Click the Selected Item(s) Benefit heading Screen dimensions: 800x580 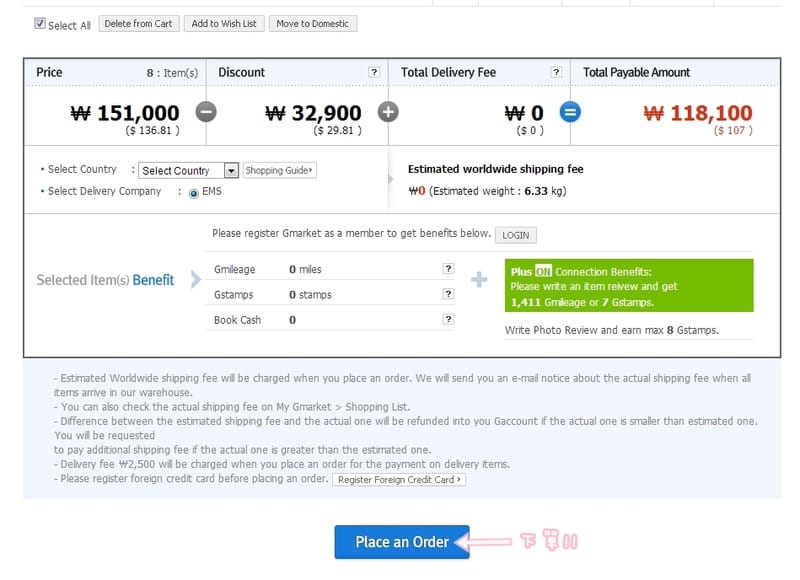pos(105,280)
